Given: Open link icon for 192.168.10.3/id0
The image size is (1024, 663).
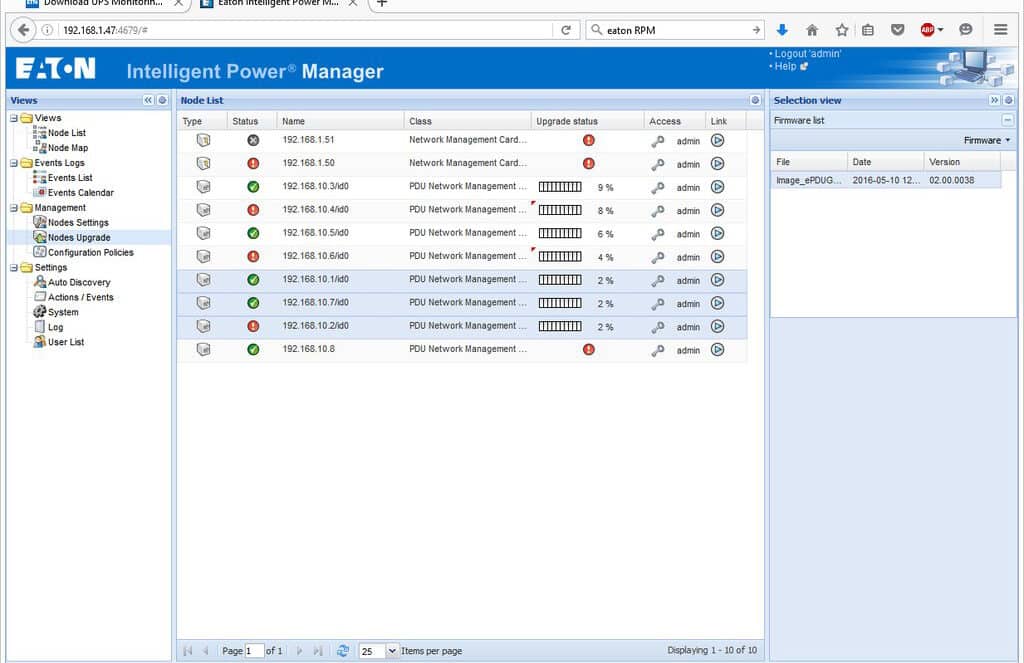Looking at the screenshot, I should [717, 187].
